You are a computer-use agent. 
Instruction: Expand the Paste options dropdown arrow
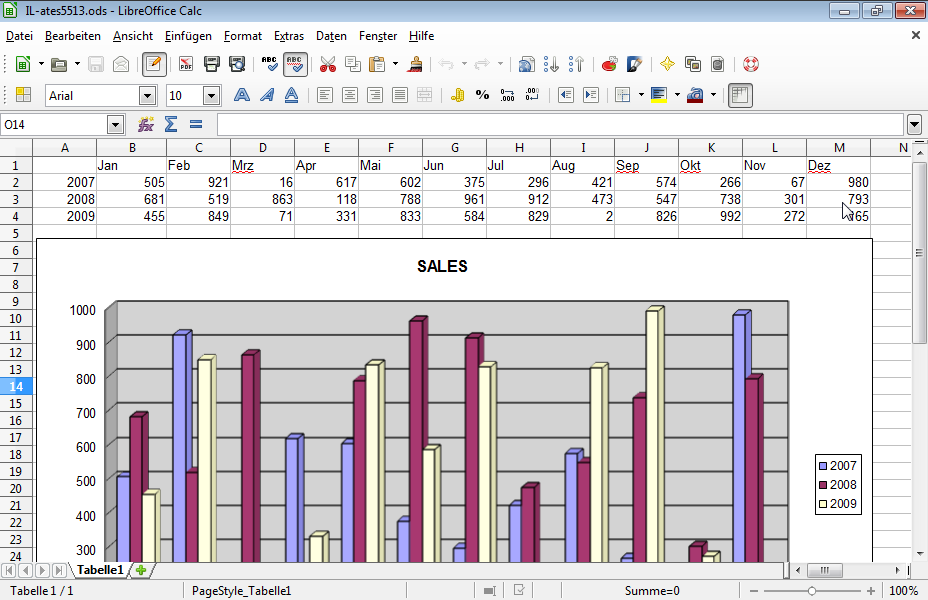point(395,64)
